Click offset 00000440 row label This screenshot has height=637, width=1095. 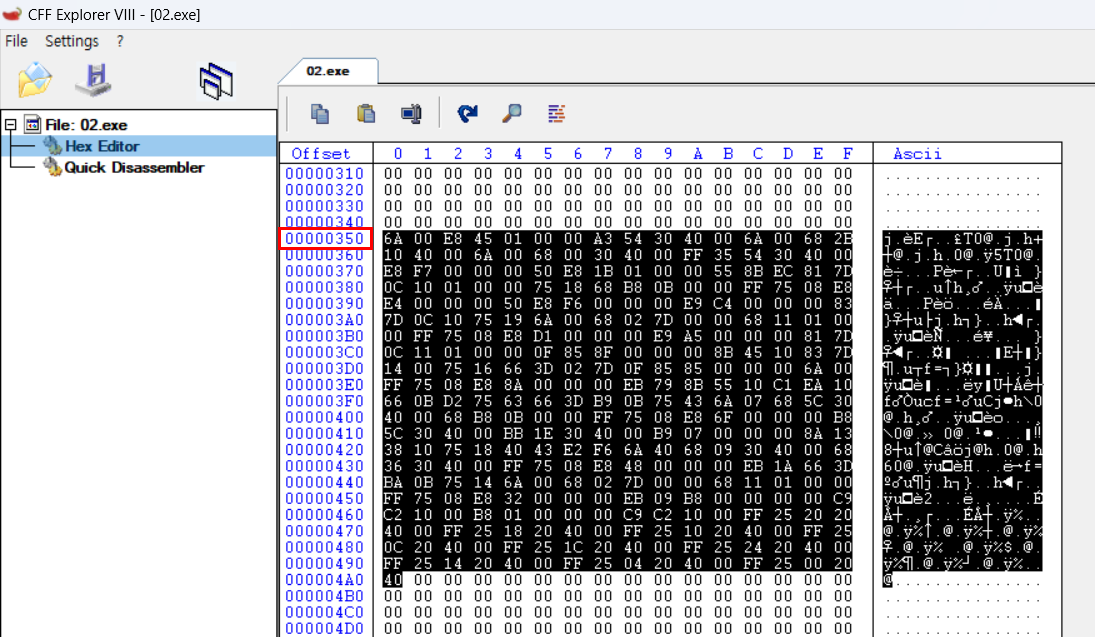pyautogui.click(x=325, y=483)
